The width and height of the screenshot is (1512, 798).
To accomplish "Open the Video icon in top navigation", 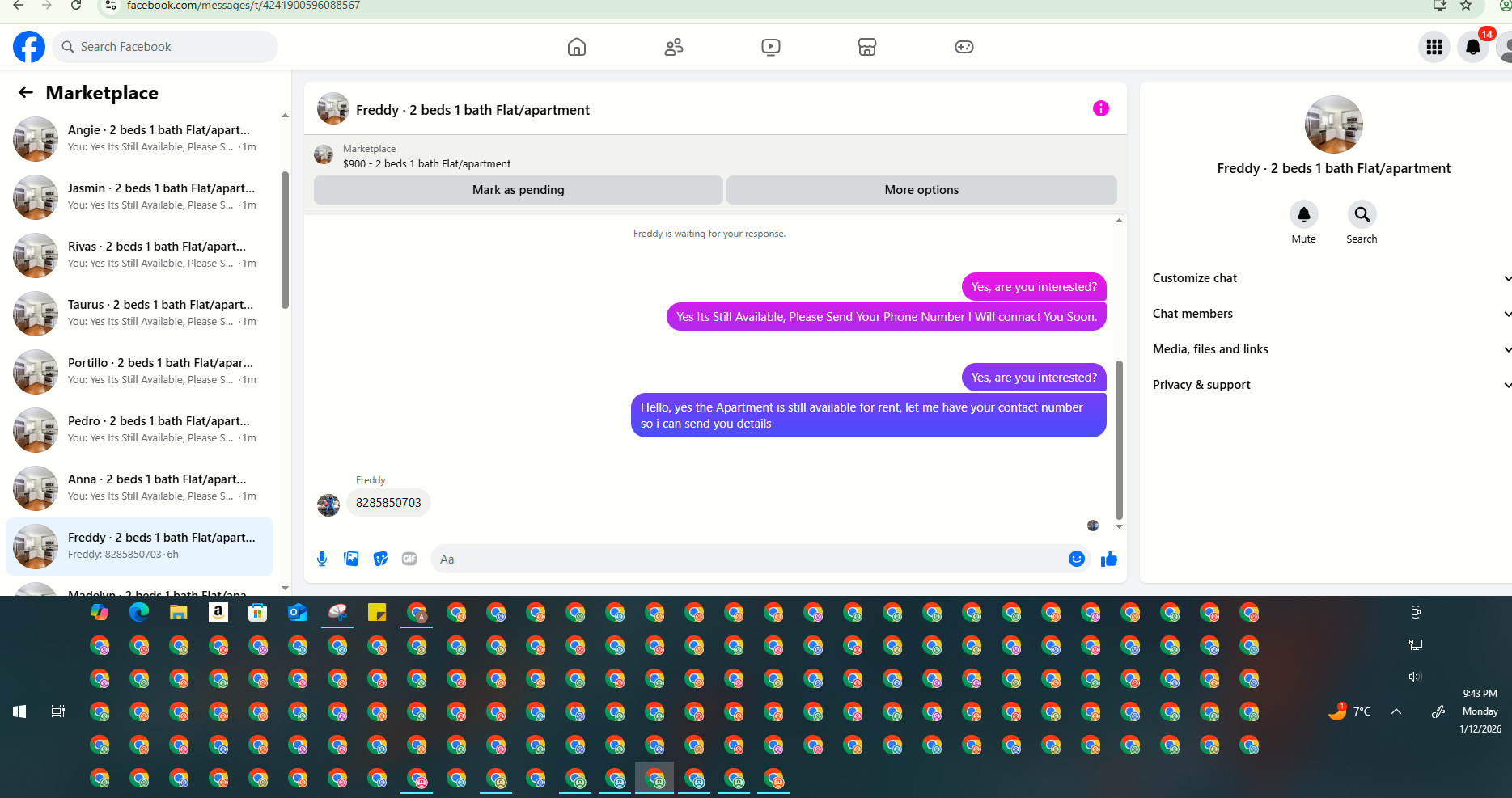I will click(x=771, y=47).
